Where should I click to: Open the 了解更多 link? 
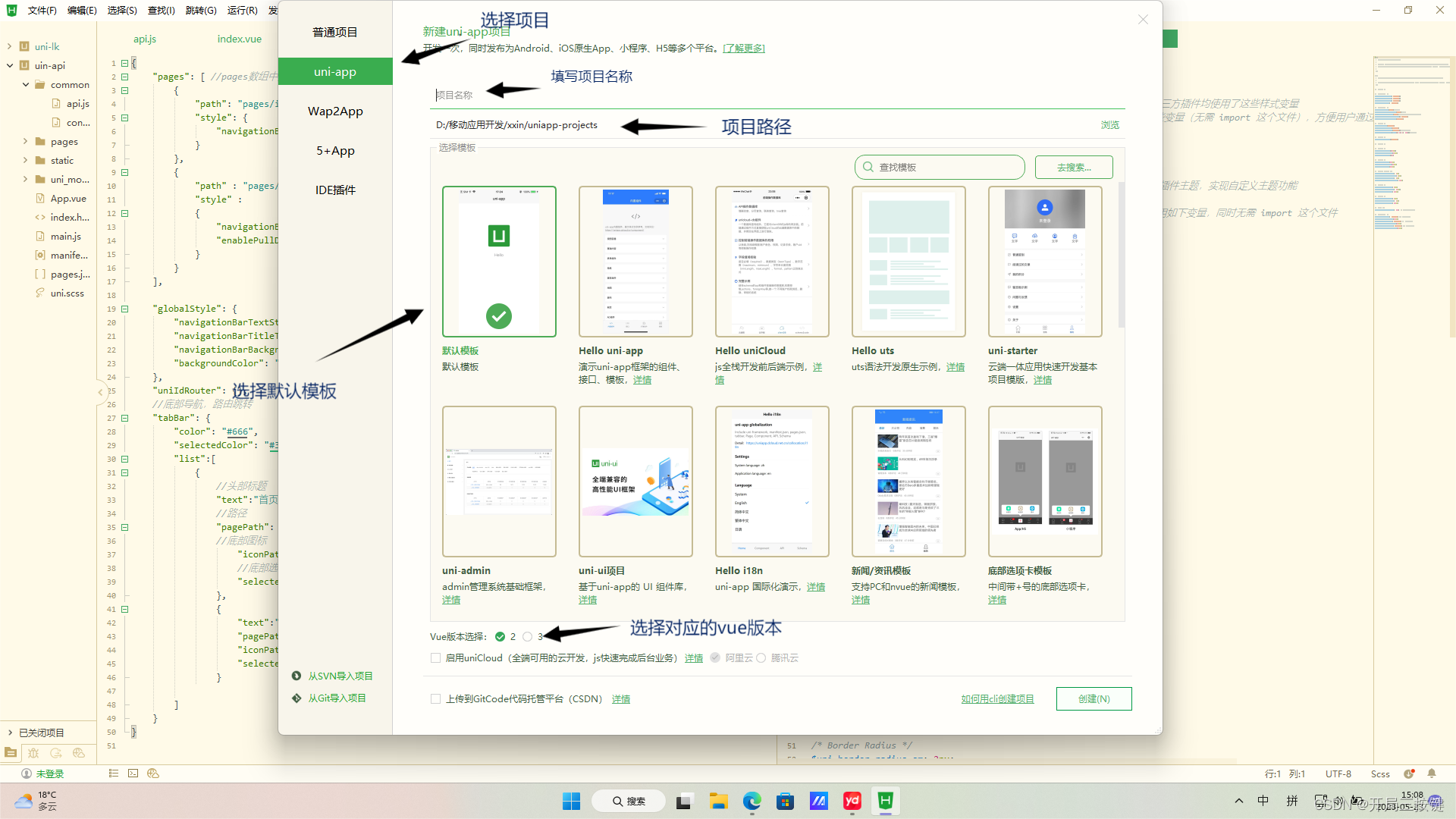pyautogui.click(x=744, y=49)
